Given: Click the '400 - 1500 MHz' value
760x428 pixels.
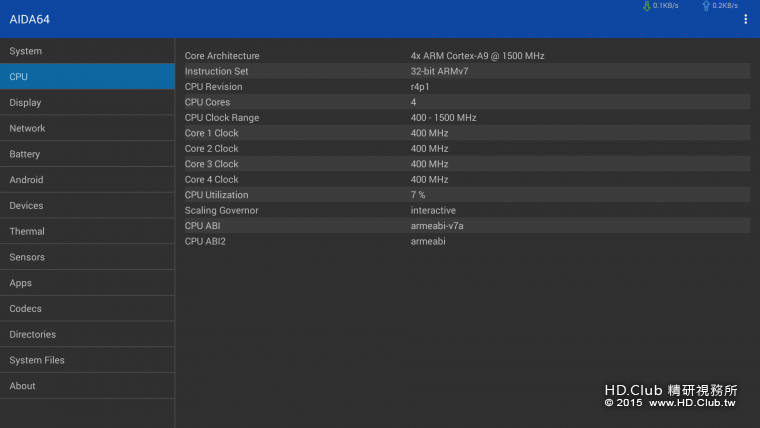Looking at the screenshot, I should (443, 118).
